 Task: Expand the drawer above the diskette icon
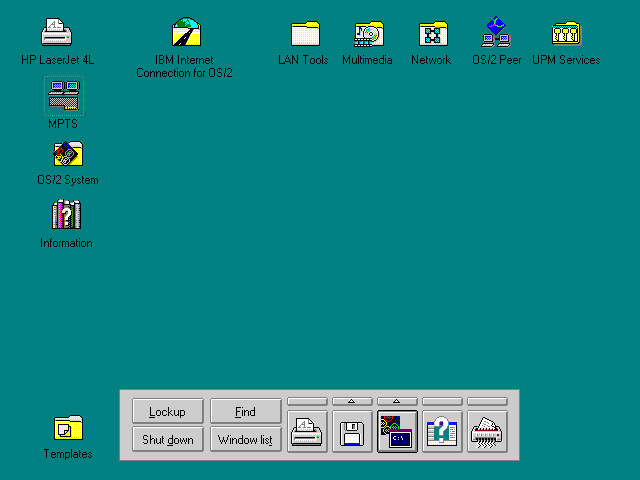coord(352,402)
